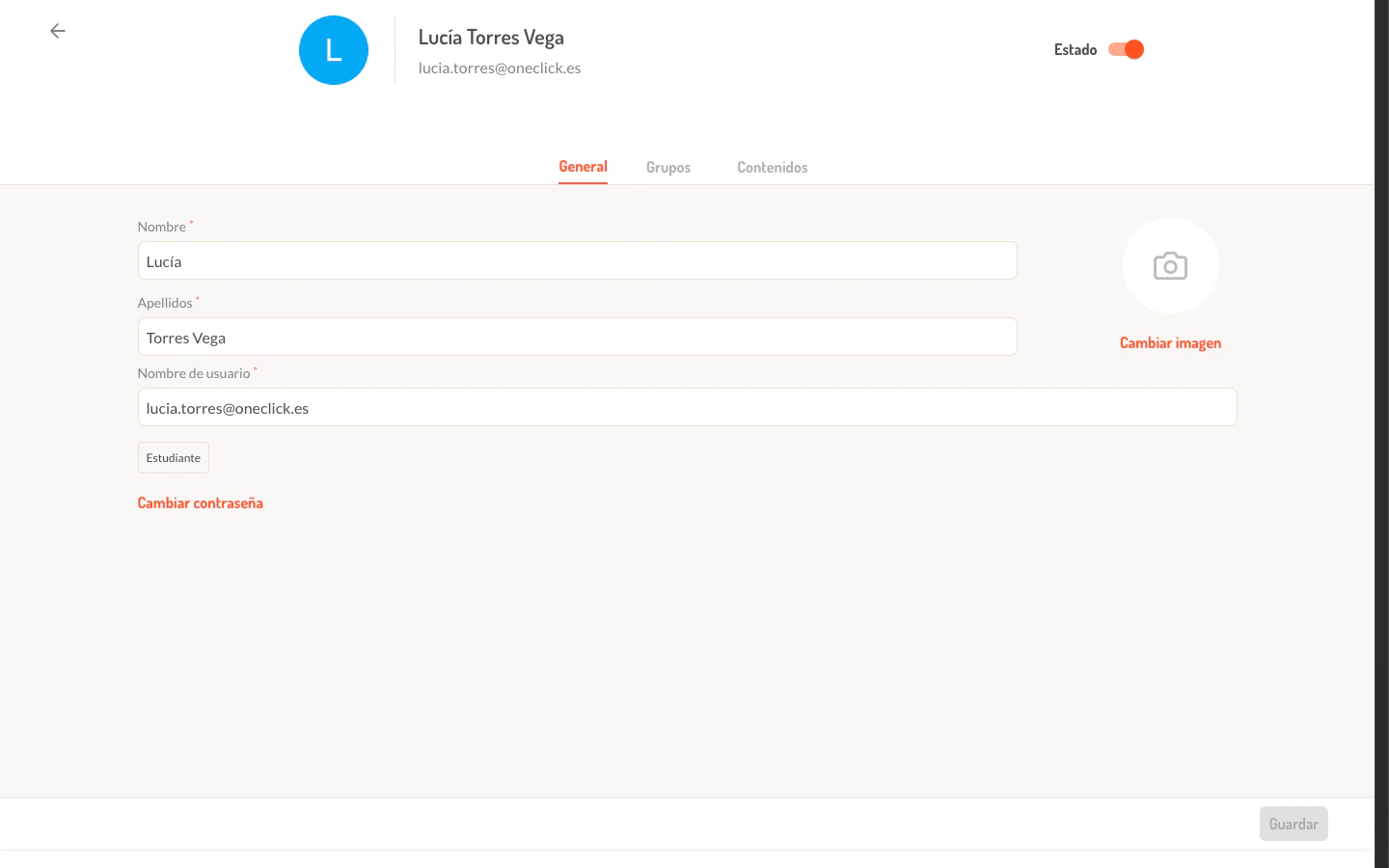Toggle the Estado switch off
The height and width of the screenshot is (868, 1389).
click(1126, 49)
